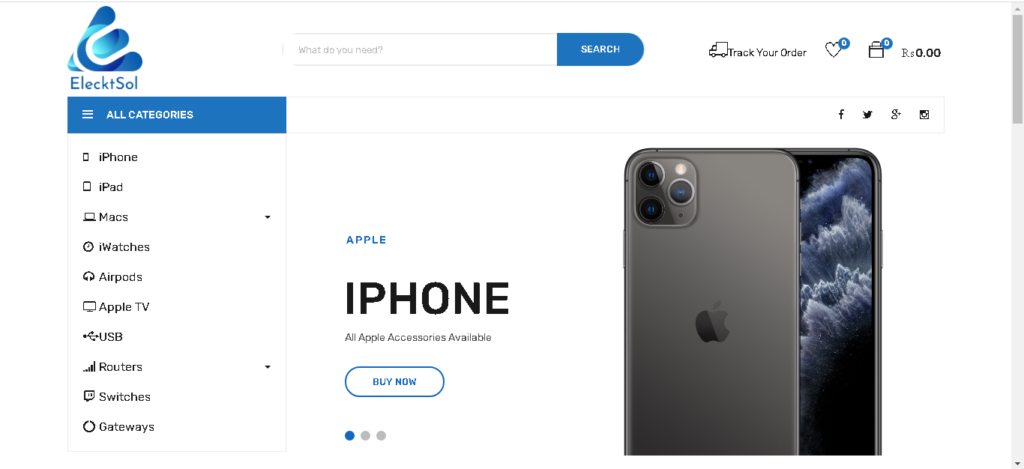Screen dimensions: 1024x469
Task: Click the ElecktSol logo
Action: pos(105,48)
